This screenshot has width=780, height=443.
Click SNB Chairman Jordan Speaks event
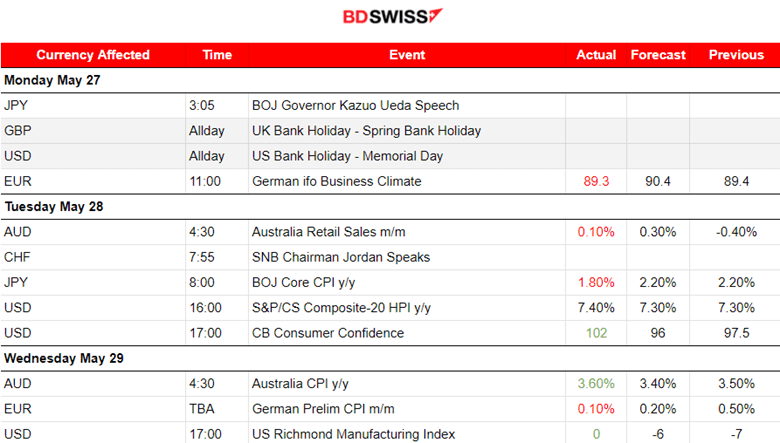click(x=341, y=257)
